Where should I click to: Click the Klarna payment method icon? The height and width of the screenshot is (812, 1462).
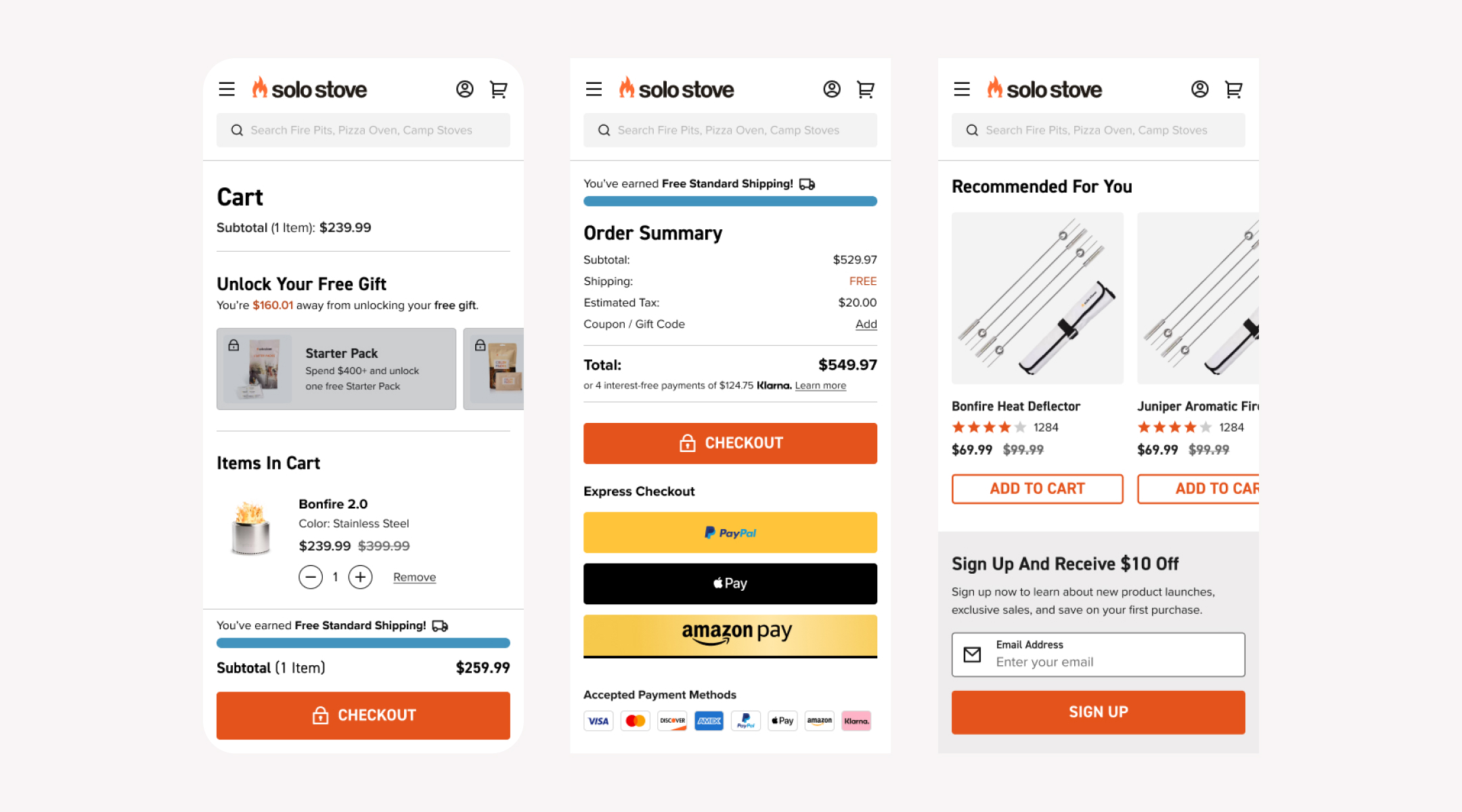856,721
